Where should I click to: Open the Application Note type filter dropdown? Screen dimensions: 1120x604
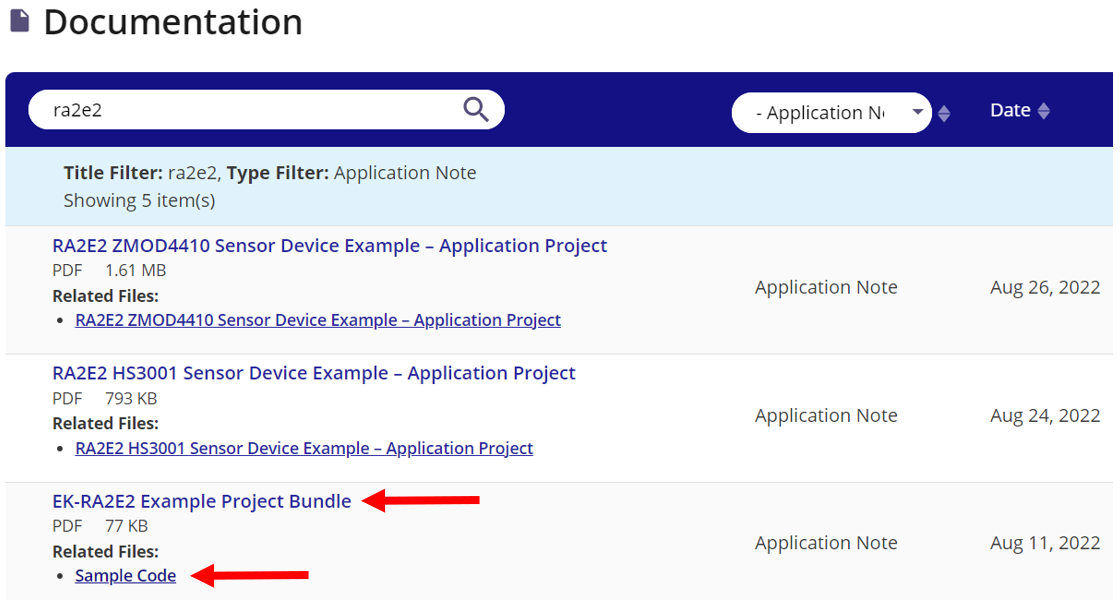[832, 112]
